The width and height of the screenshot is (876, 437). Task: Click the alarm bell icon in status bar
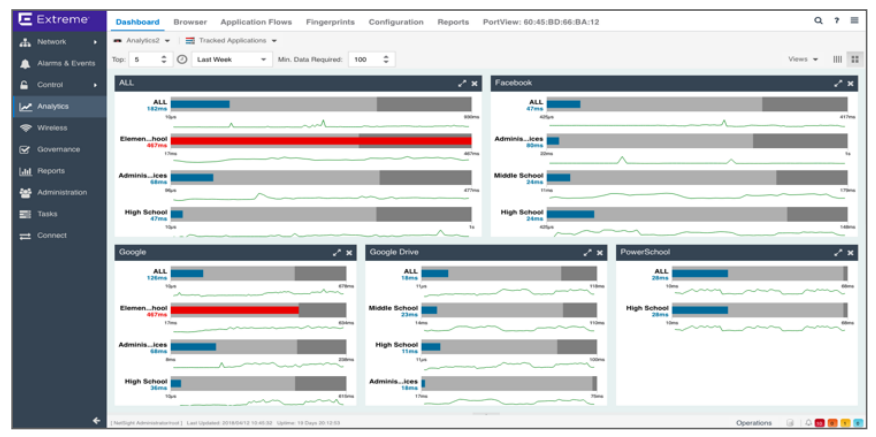(808, 423)
